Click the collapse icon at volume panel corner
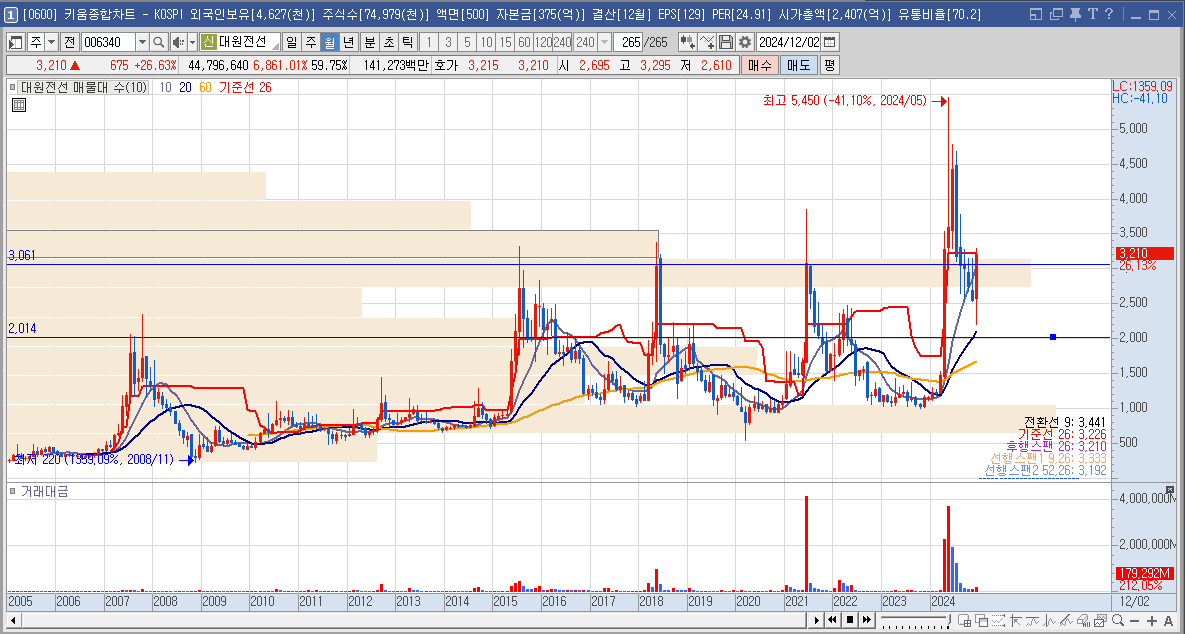The width and height of the screenshot is (1185, 634). pyautogui.click(x=1170, y=490)
